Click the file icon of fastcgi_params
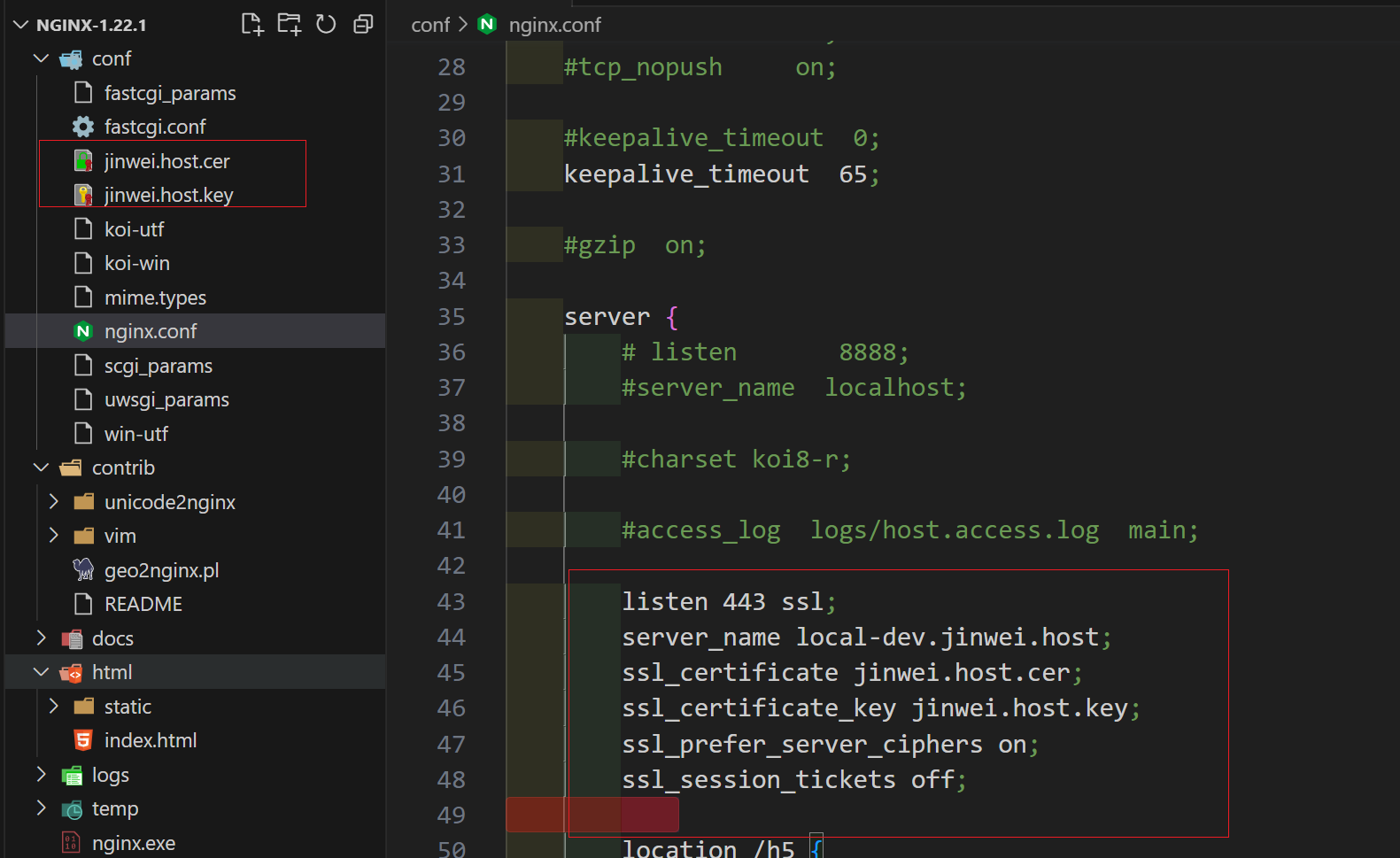 [x=83, y=92]
